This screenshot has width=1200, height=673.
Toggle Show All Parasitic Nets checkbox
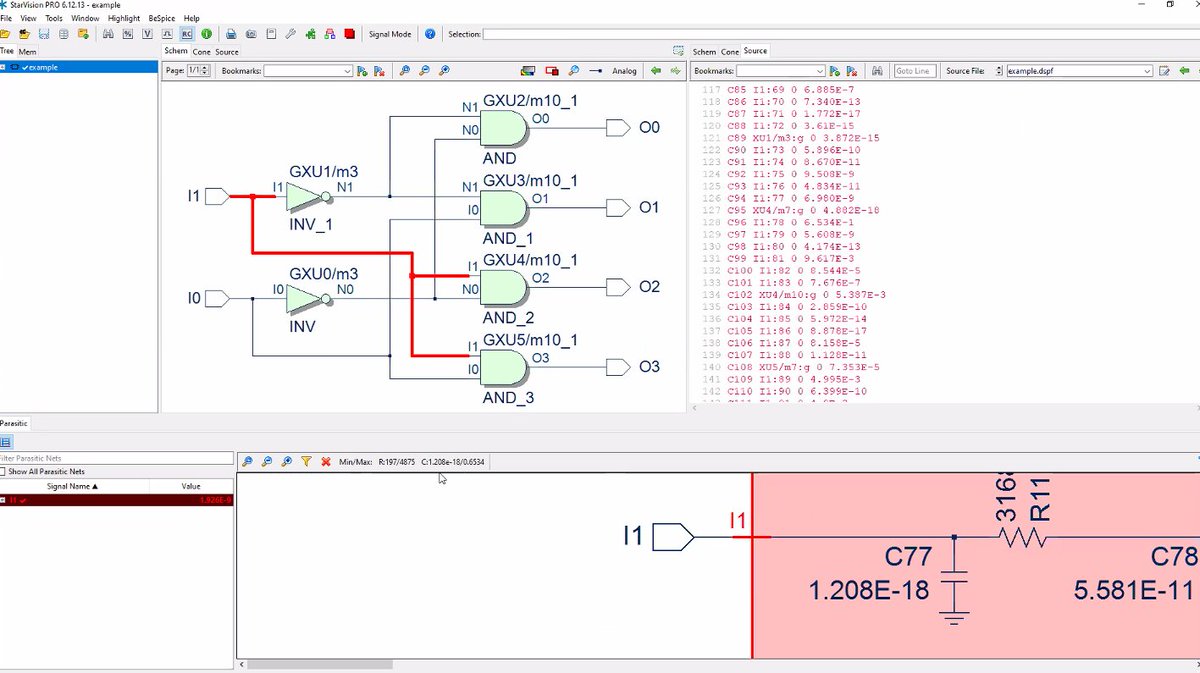4,471
